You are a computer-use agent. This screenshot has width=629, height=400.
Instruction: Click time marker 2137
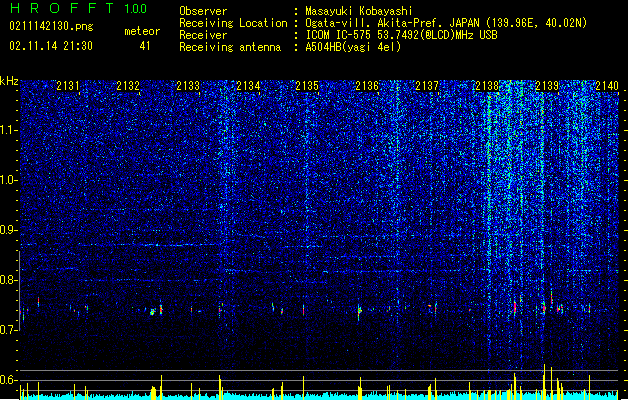coord(427,85)
